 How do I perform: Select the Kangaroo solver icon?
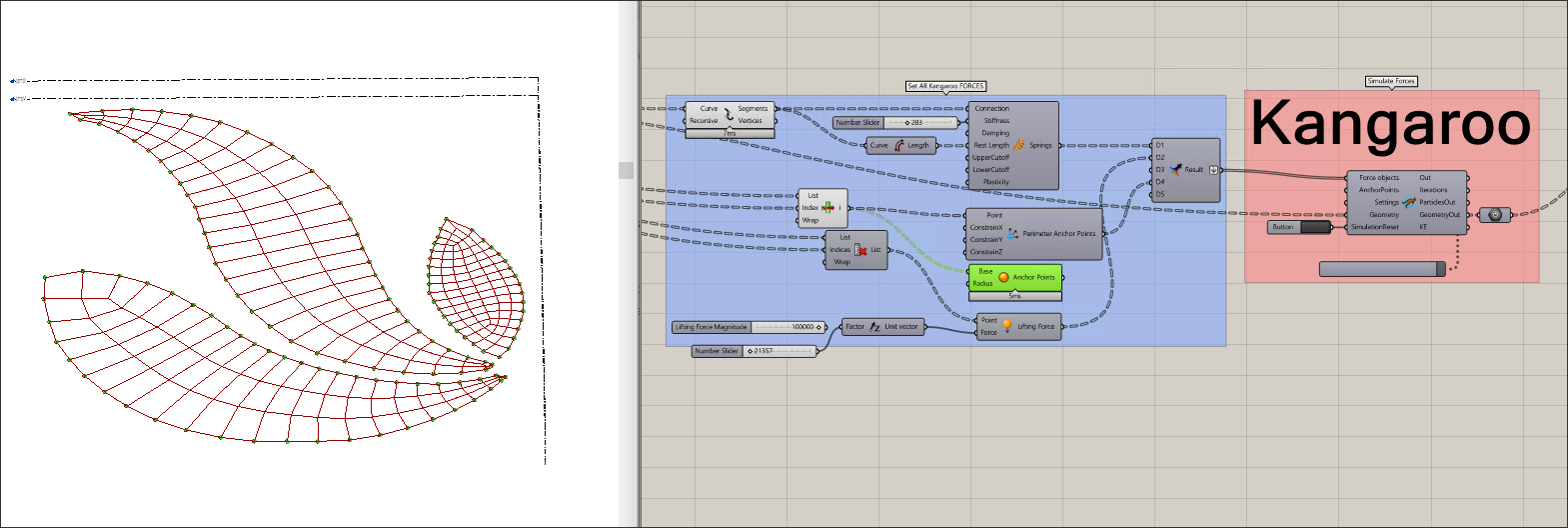coord(1409,202)
